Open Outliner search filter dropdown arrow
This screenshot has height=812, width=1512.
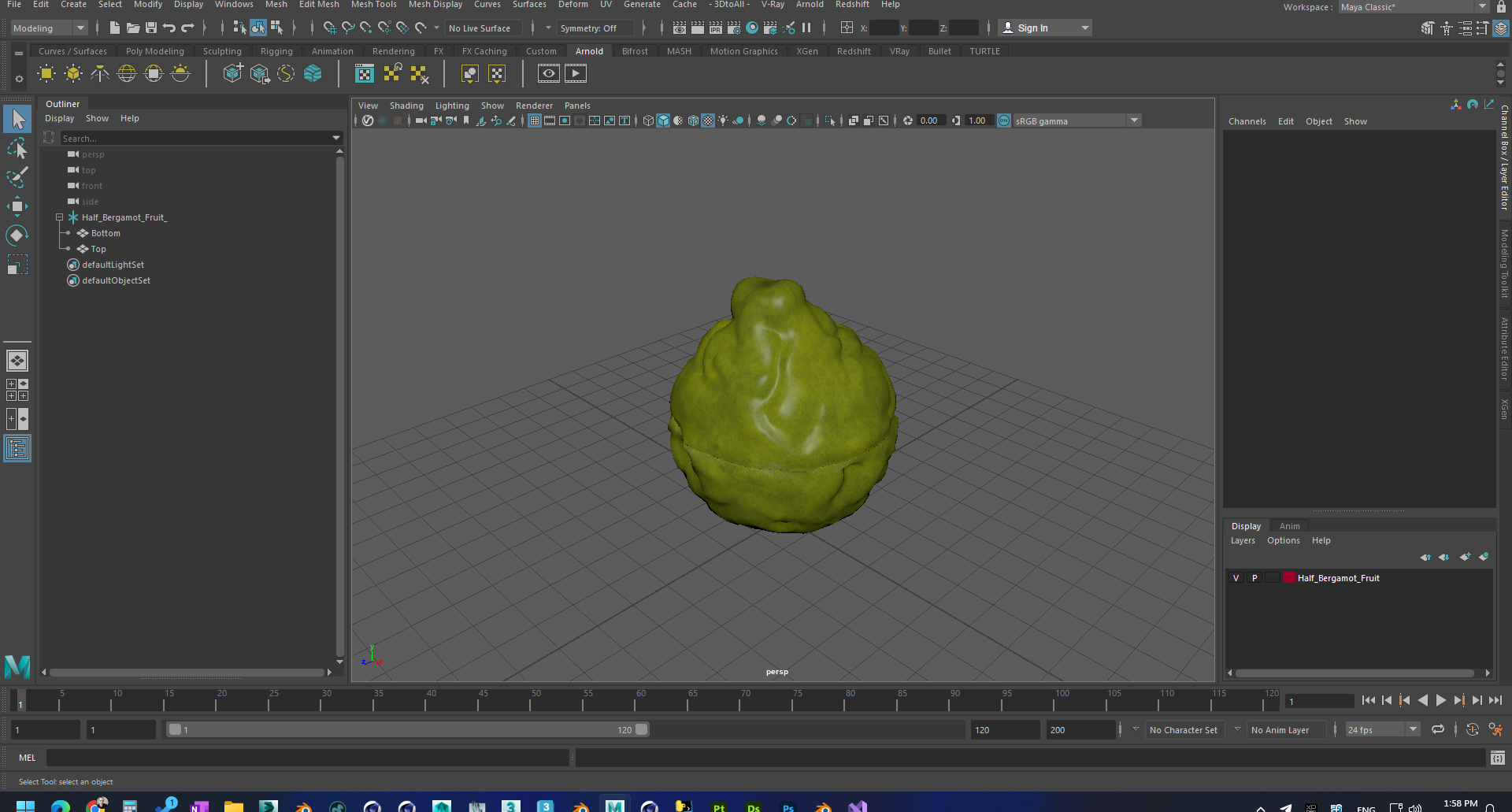point(337,139)
